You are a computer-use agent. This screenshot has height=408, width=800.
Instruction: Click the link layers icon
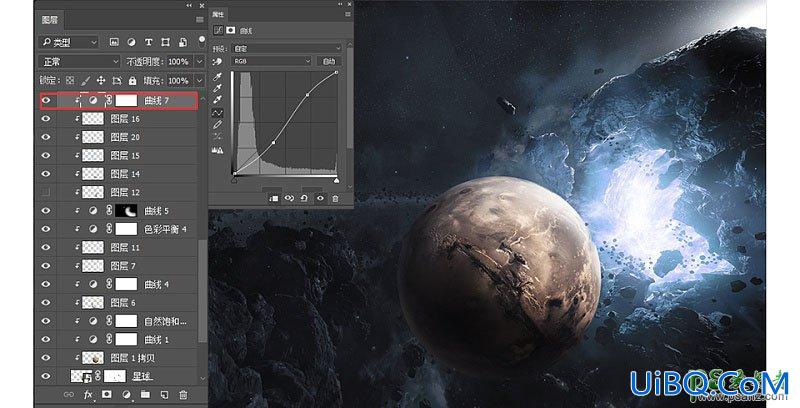pyautogui.click(x=68, y=394)
